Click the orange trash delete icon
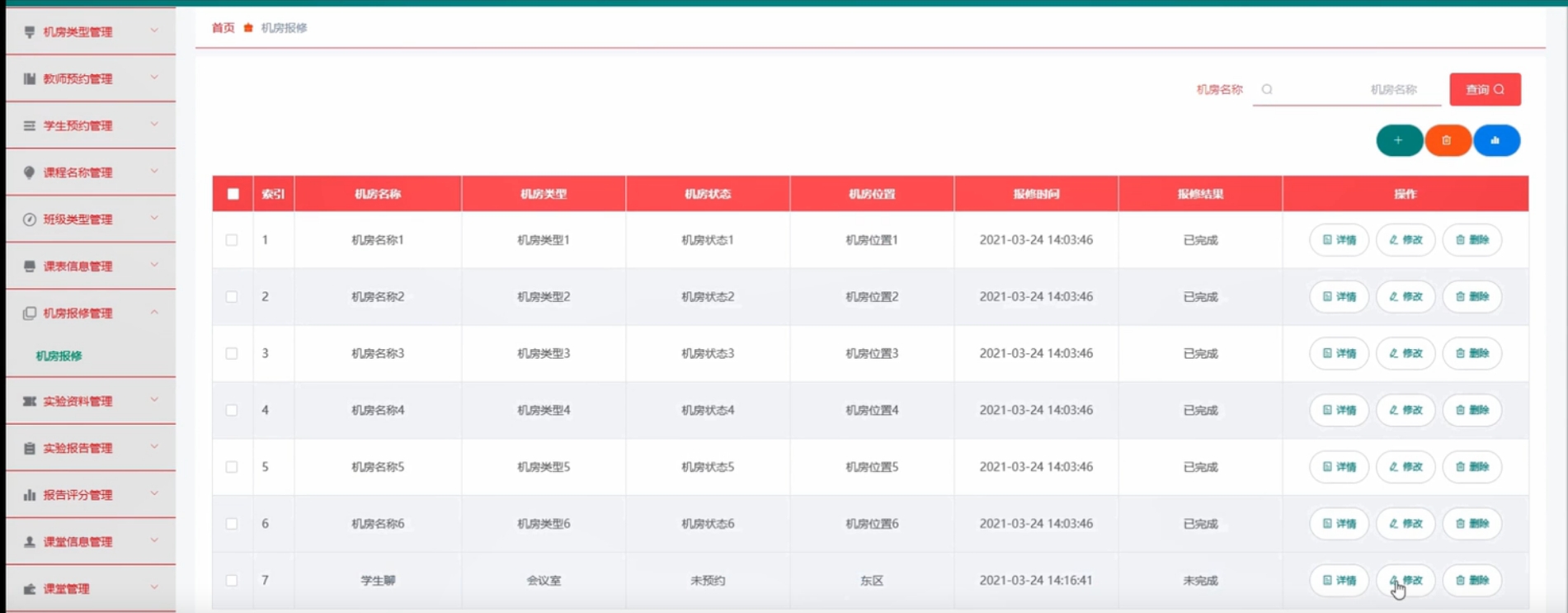The image size is (1568, 613). coord(1447,140)
